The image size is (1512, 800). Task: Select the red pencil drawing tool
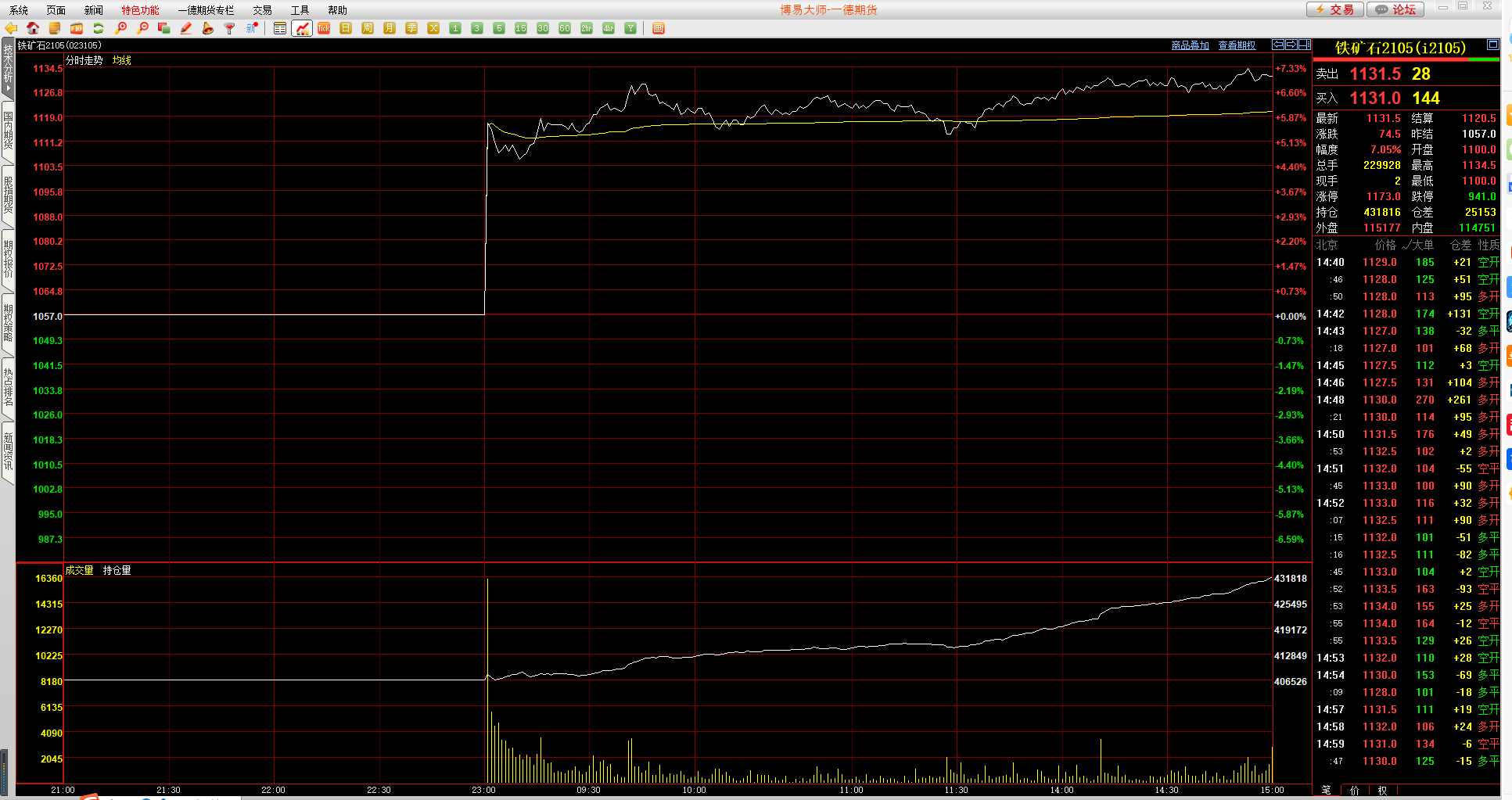coord(186,28)
